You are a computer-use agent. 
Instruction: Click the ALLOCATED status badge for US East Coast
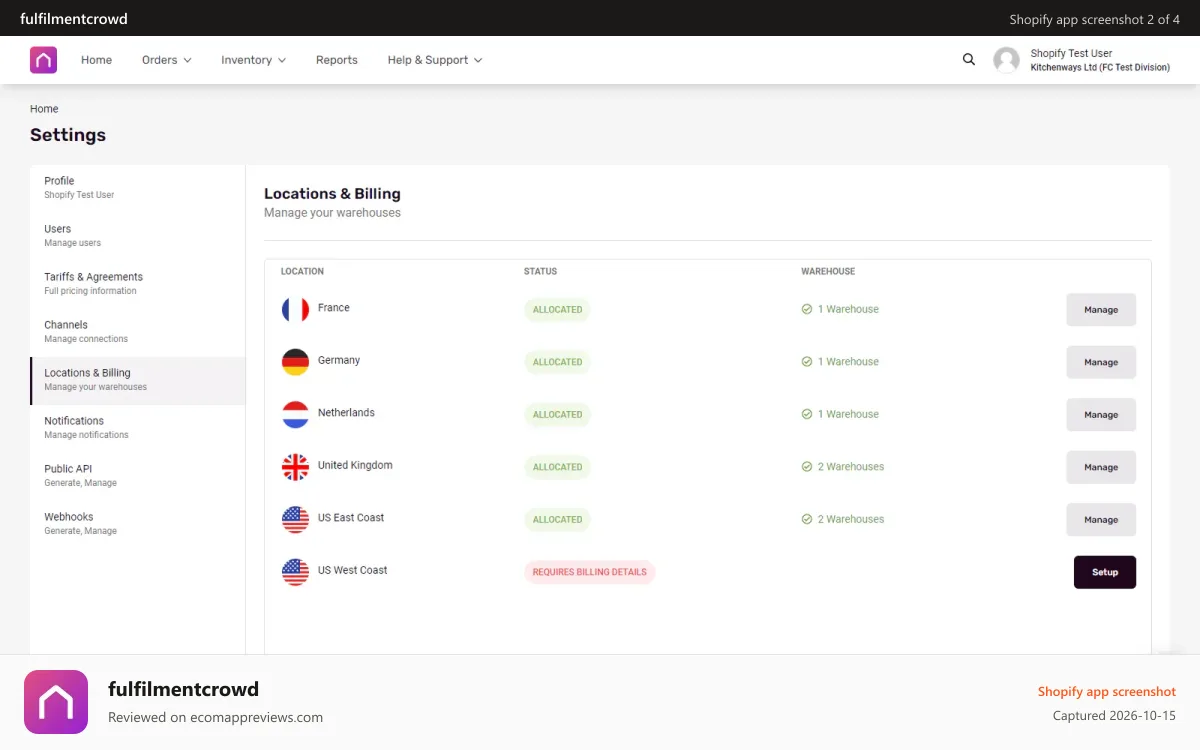point(557,520)
